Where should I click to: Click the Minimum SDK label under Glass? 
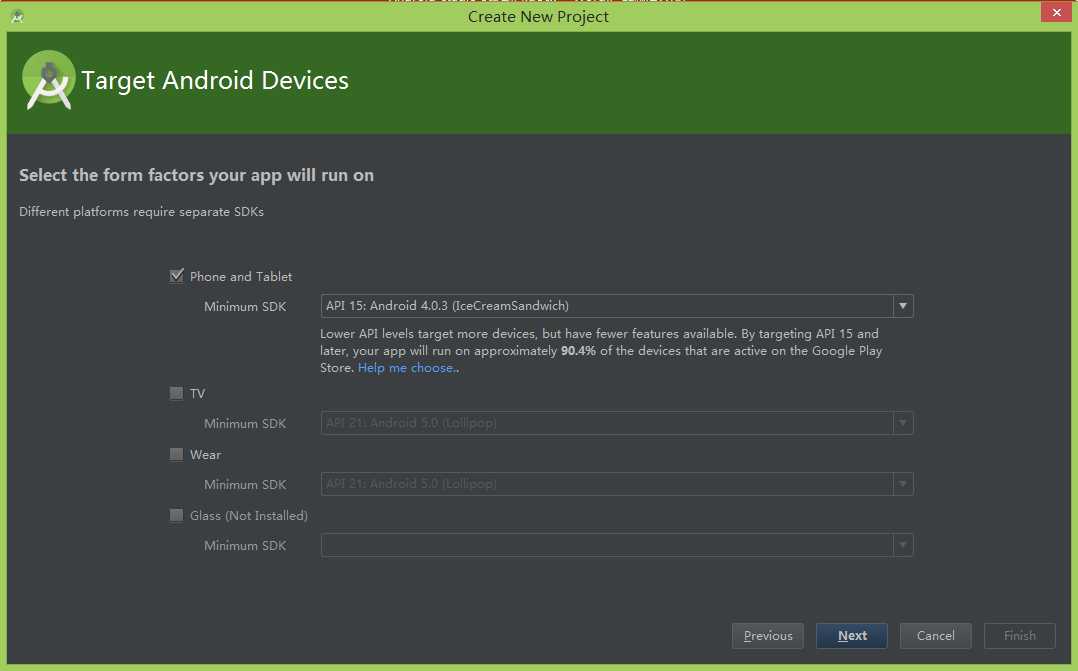point(245,546)
